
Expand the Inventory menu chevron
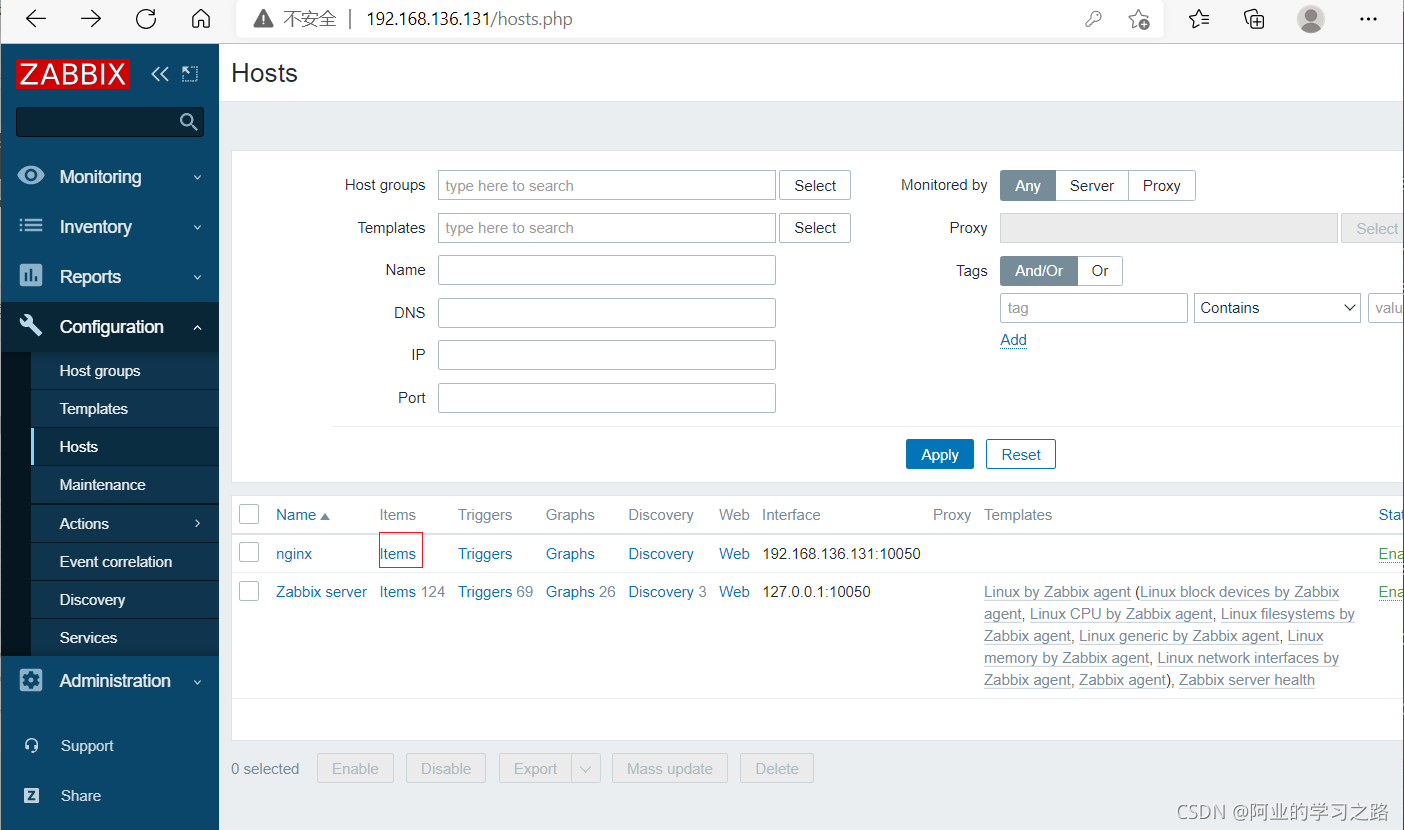(197, 227)
